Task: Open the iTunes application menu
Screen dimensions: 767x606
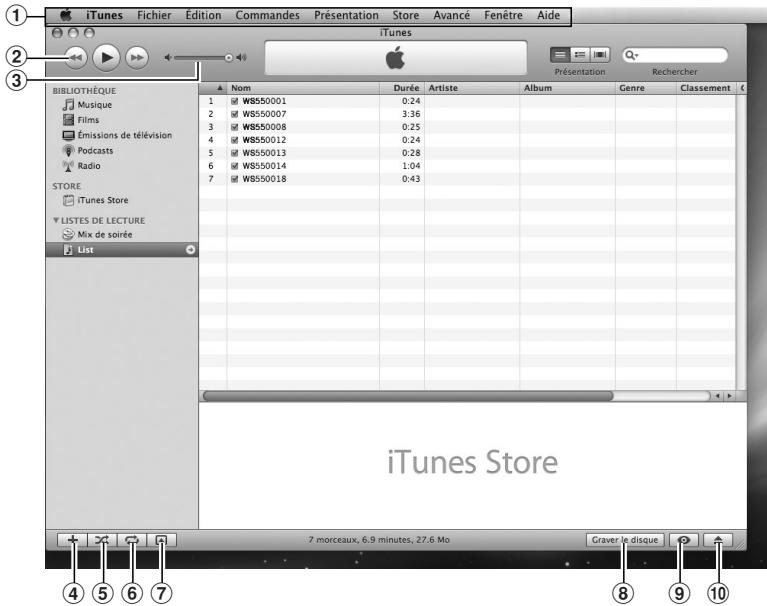Action: 104,15
